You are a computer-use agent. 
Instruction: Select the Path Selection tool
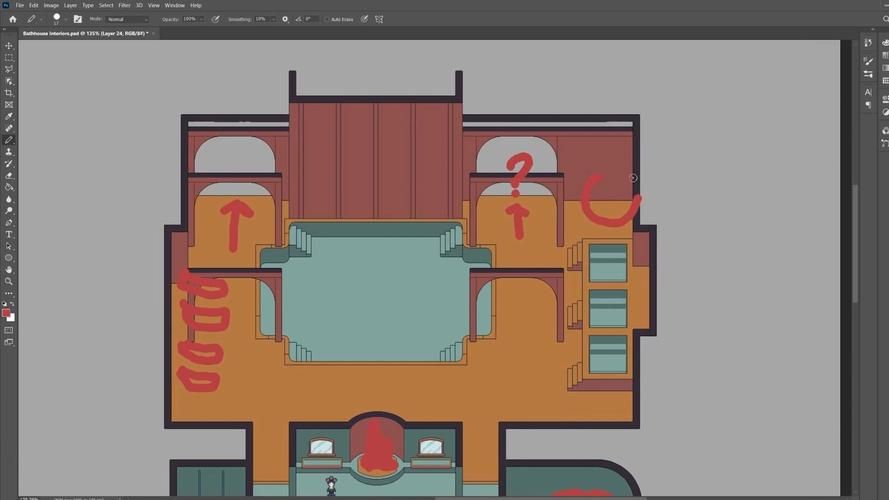pos(9,246)
